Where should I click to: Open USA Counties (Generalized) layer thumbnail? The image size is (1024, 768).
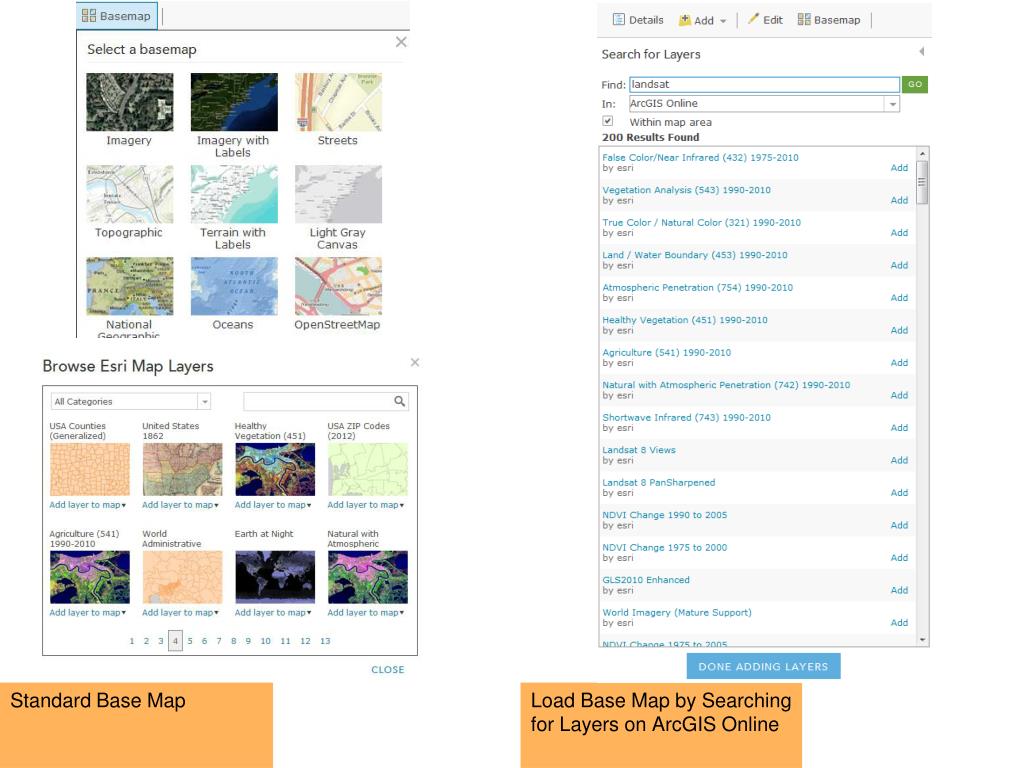[89, 470]
